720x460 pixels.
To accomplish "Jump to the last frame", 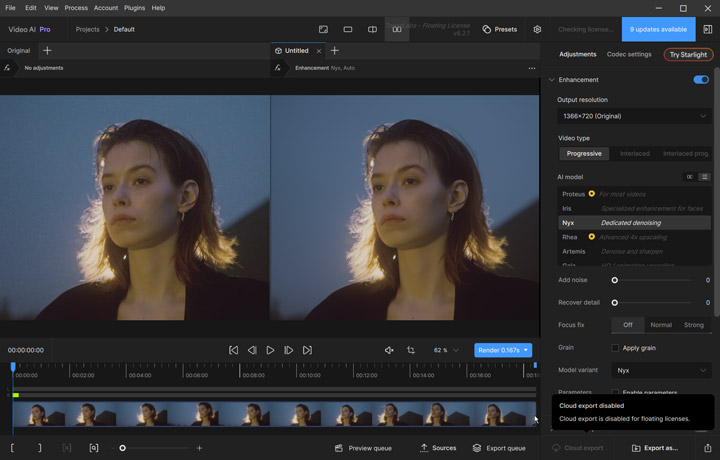I will (x=307, y=350).
